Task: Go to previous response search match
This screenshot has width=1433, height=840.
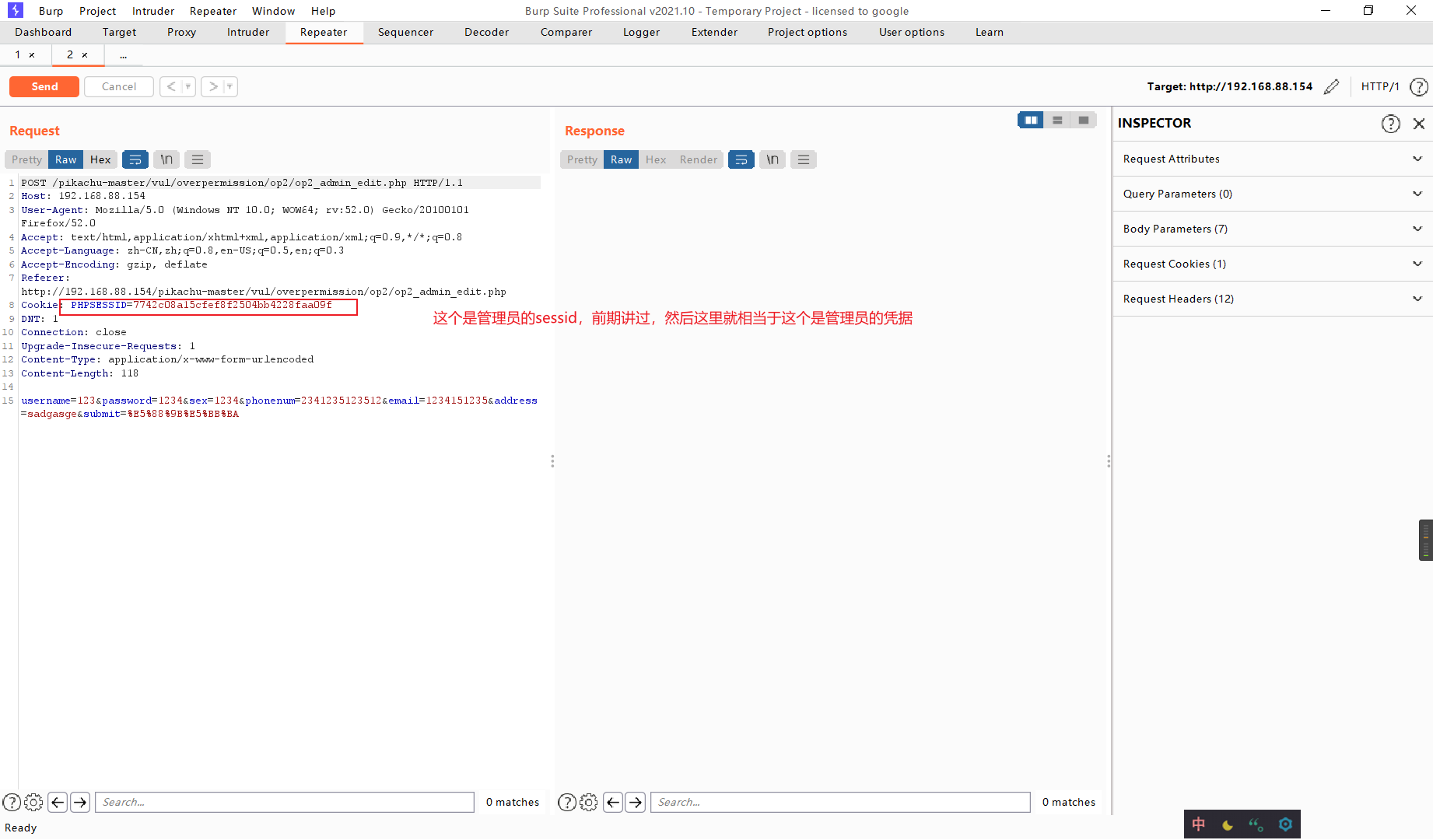Action: click(x=613, y=802)
